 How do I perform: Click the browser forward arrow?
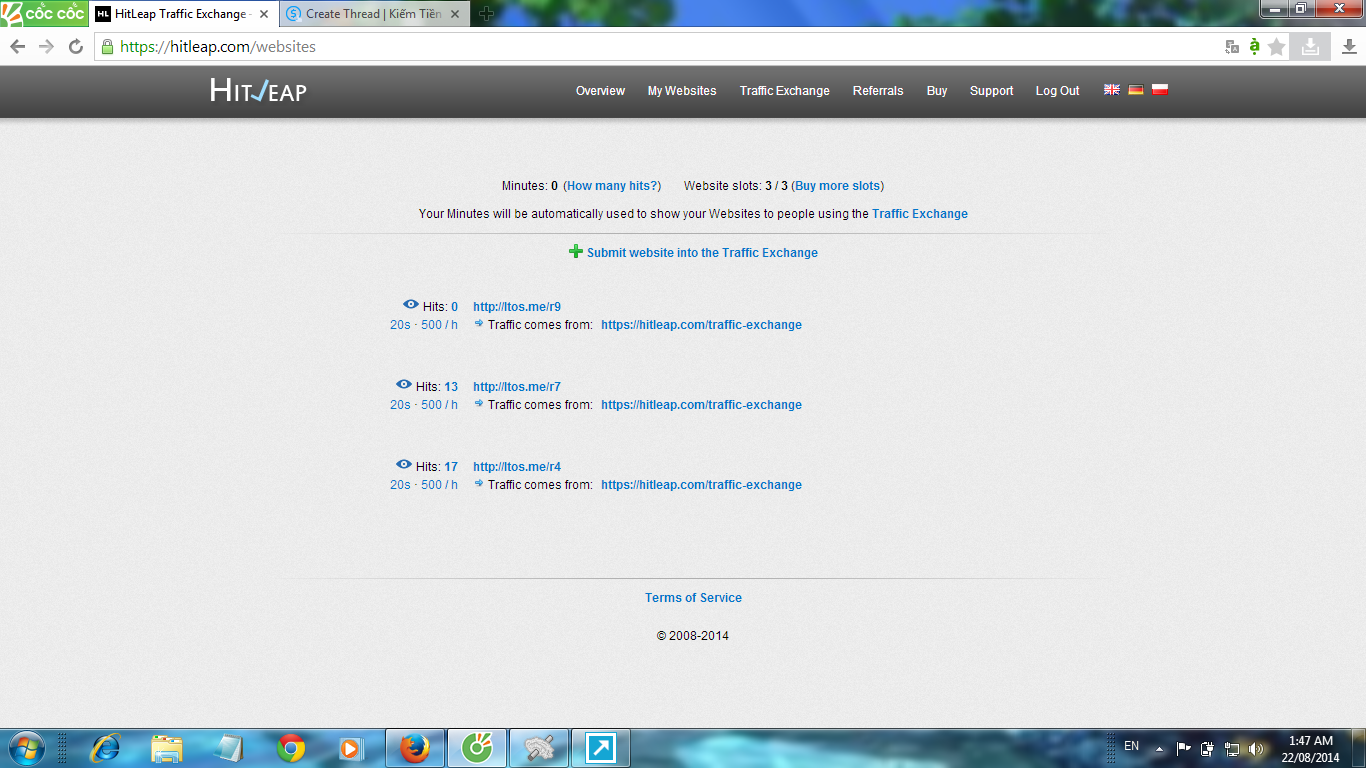[46, 47]
